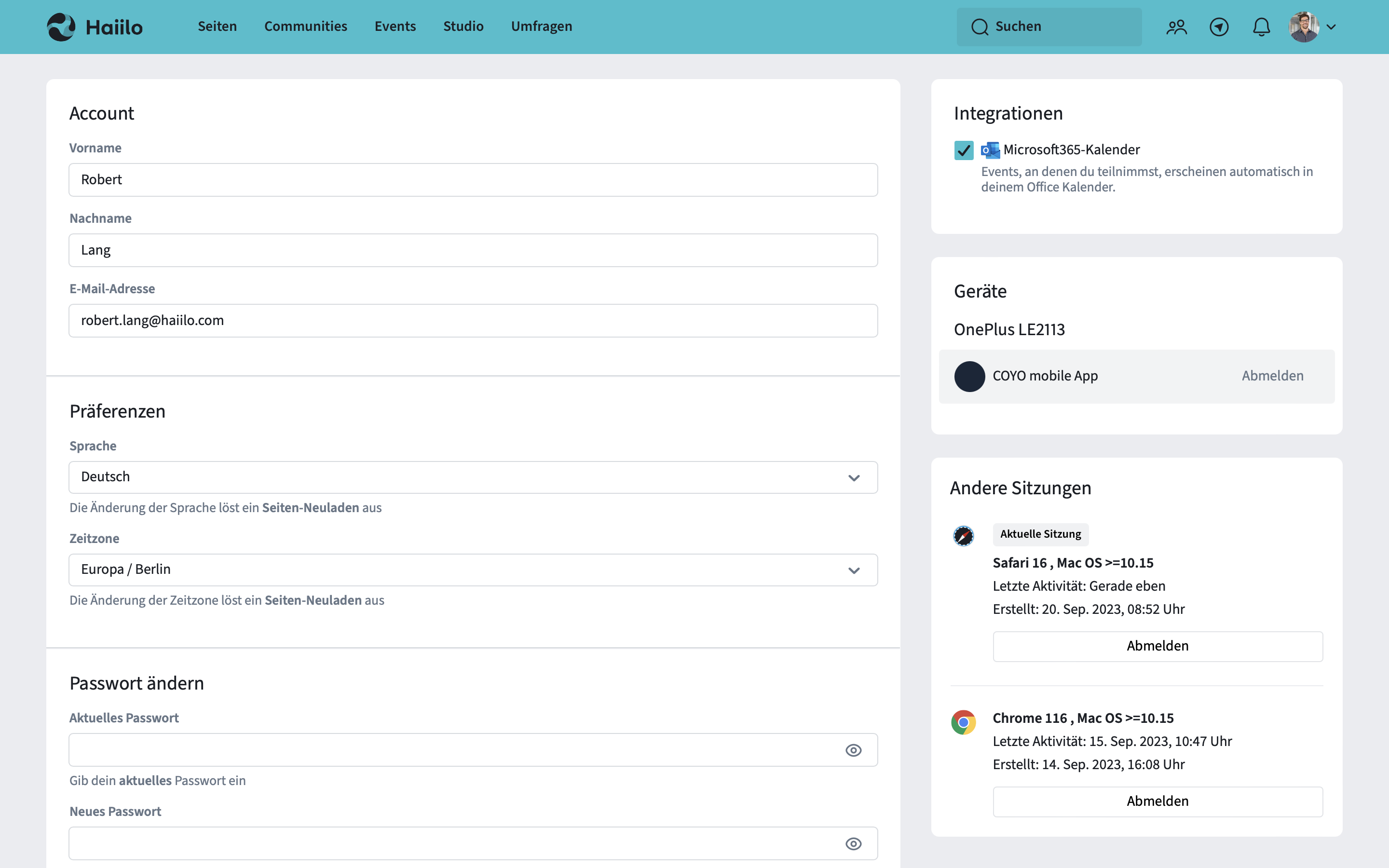
Task: Click the Haiilo logo
Action: pyautogui.click(x=95, y=27)
